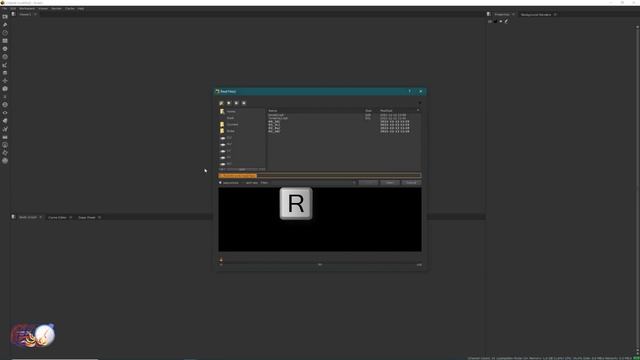The height and width of the screenshot is (360, 640).
Task: Open the Color nodes toolbar menu
Action: (x=5, y=49)
